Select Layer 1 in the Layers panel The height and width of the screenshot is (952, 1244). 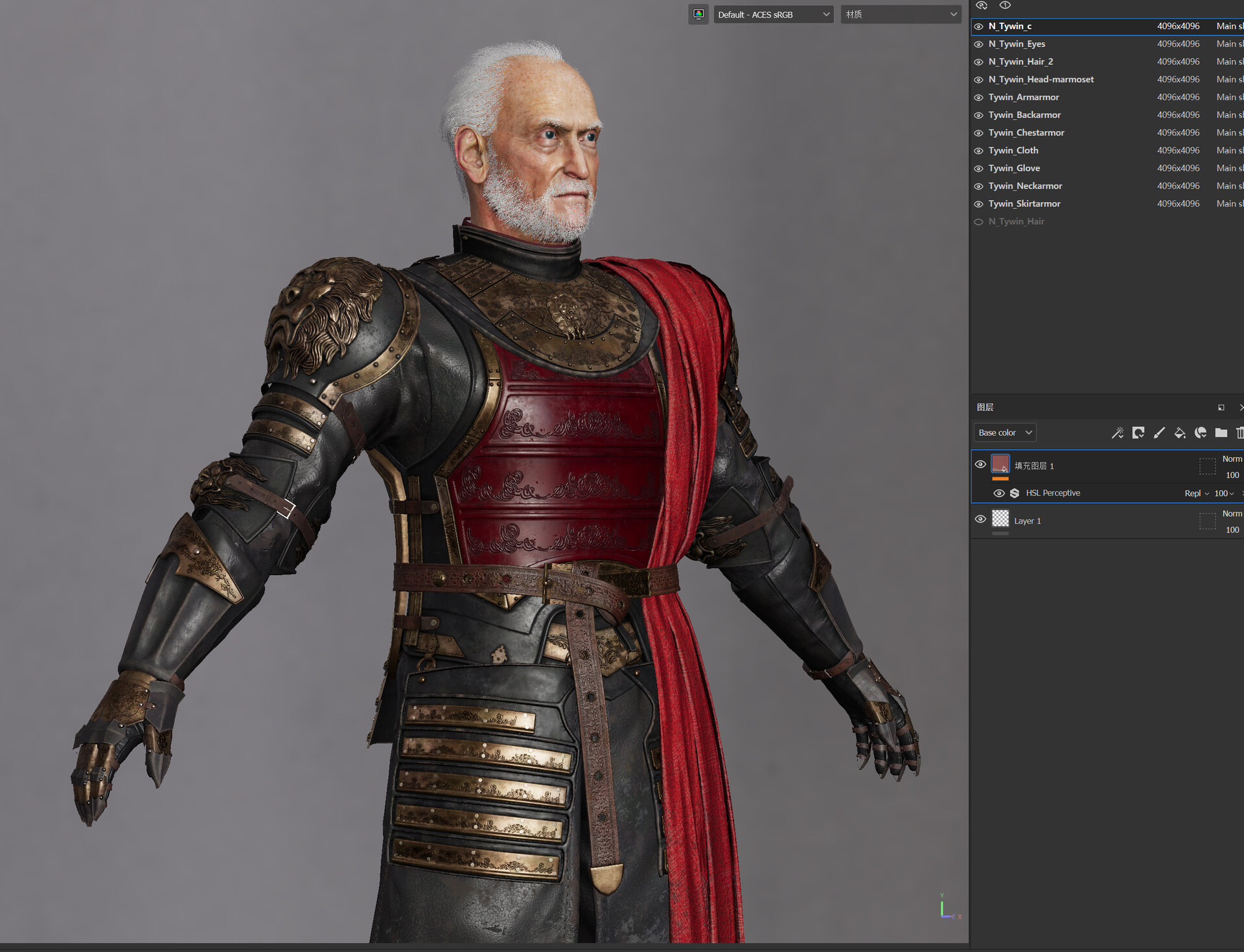1028,520
